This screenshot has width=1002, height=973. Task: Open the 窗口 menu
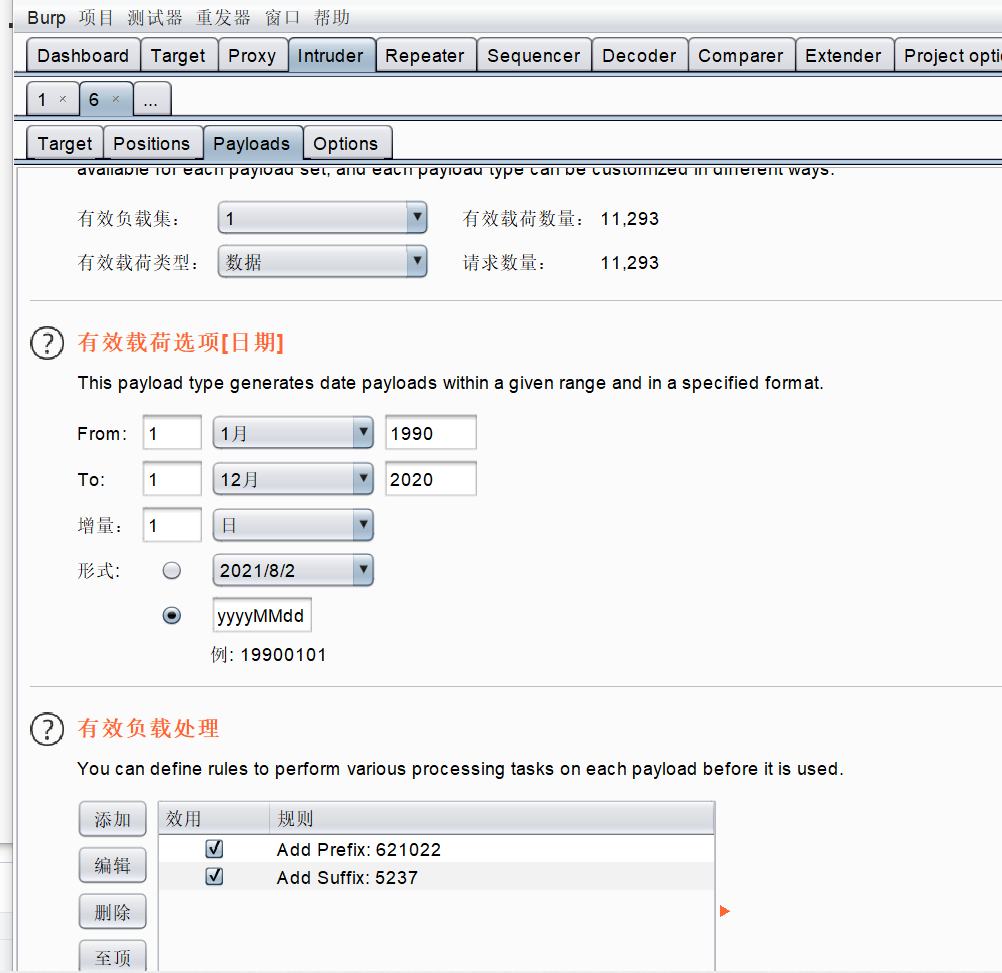click(282, 18)
